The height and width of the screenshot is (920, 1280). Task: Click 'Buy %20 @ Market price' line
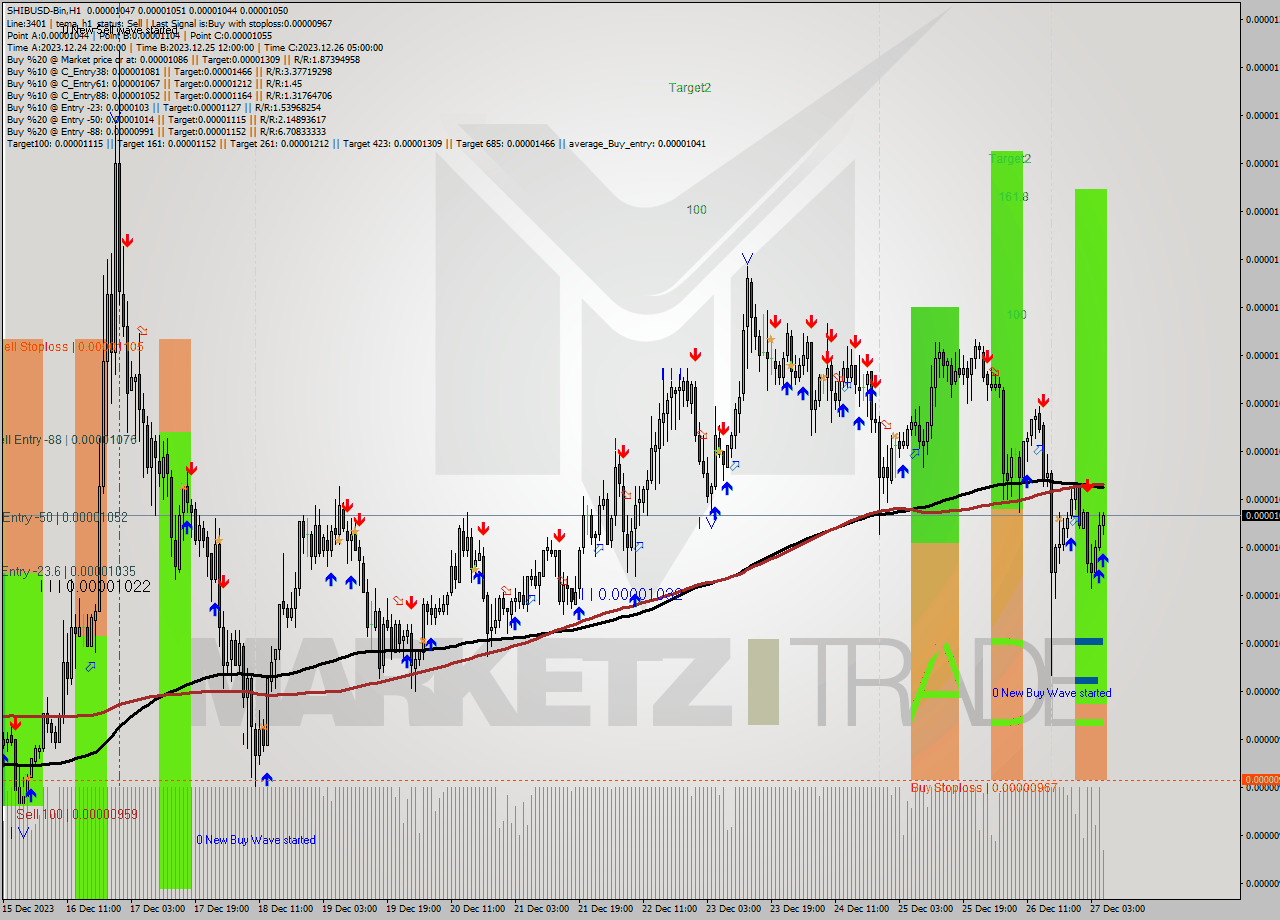[183, 59]
